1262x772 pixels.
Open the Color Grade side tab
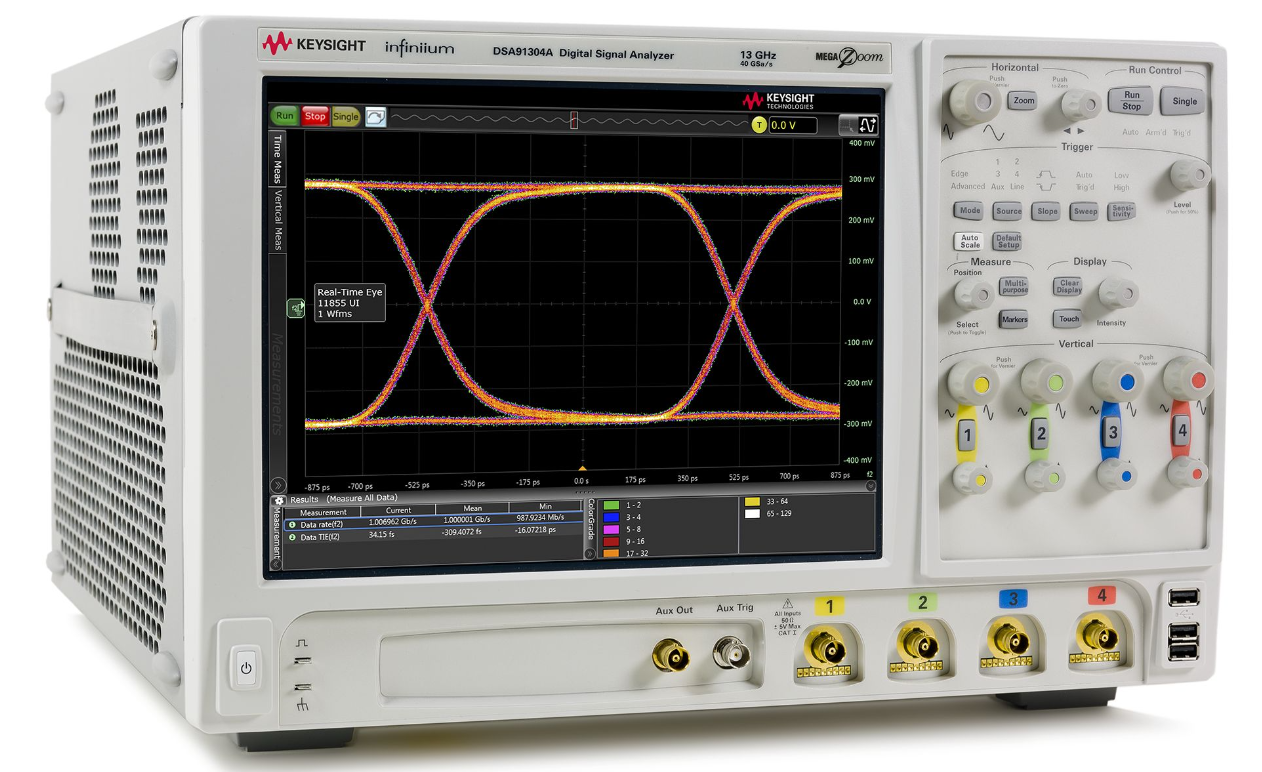pyautogui.click(x=590, y=519)
